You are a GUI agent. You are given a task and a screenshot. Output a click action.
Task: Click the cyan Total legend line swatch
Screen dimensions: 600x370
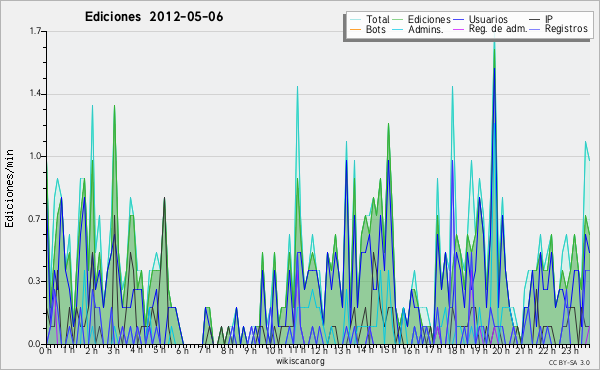[355, 20]
